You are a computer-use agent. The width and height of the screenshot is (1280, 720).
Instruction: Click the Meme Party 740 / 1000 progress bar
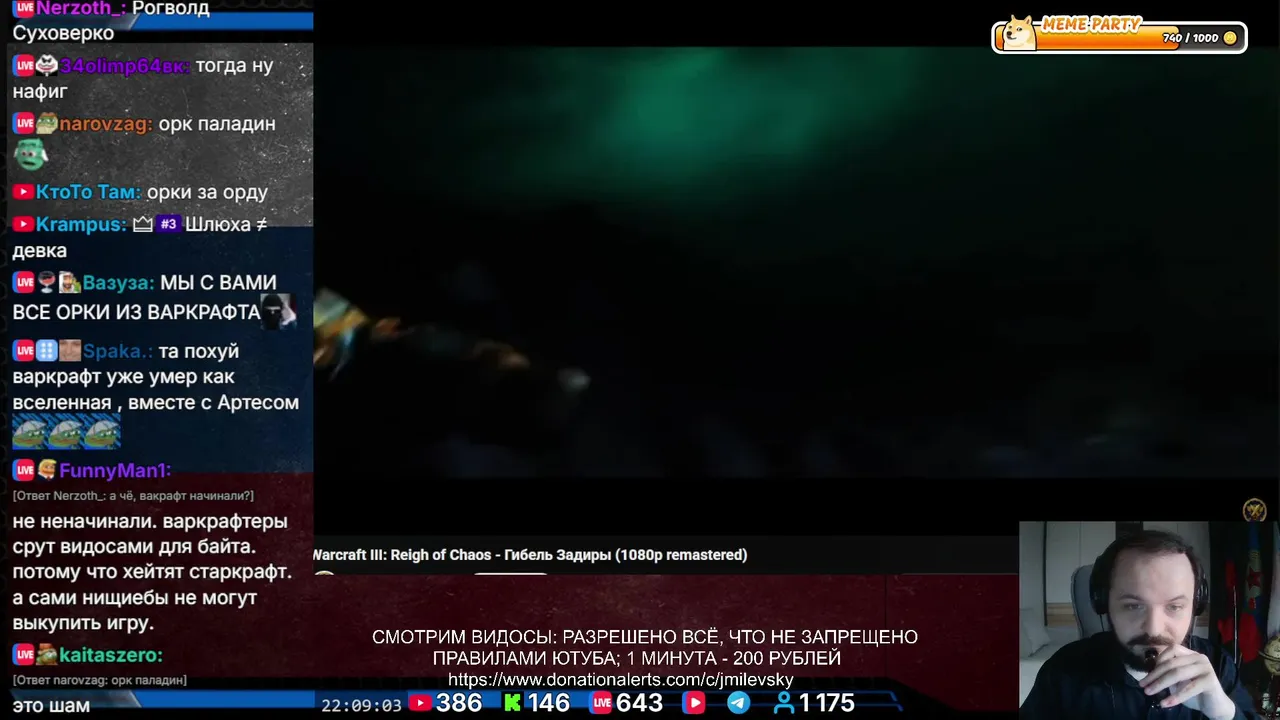pyautogui.click(x=1119, y=37)
